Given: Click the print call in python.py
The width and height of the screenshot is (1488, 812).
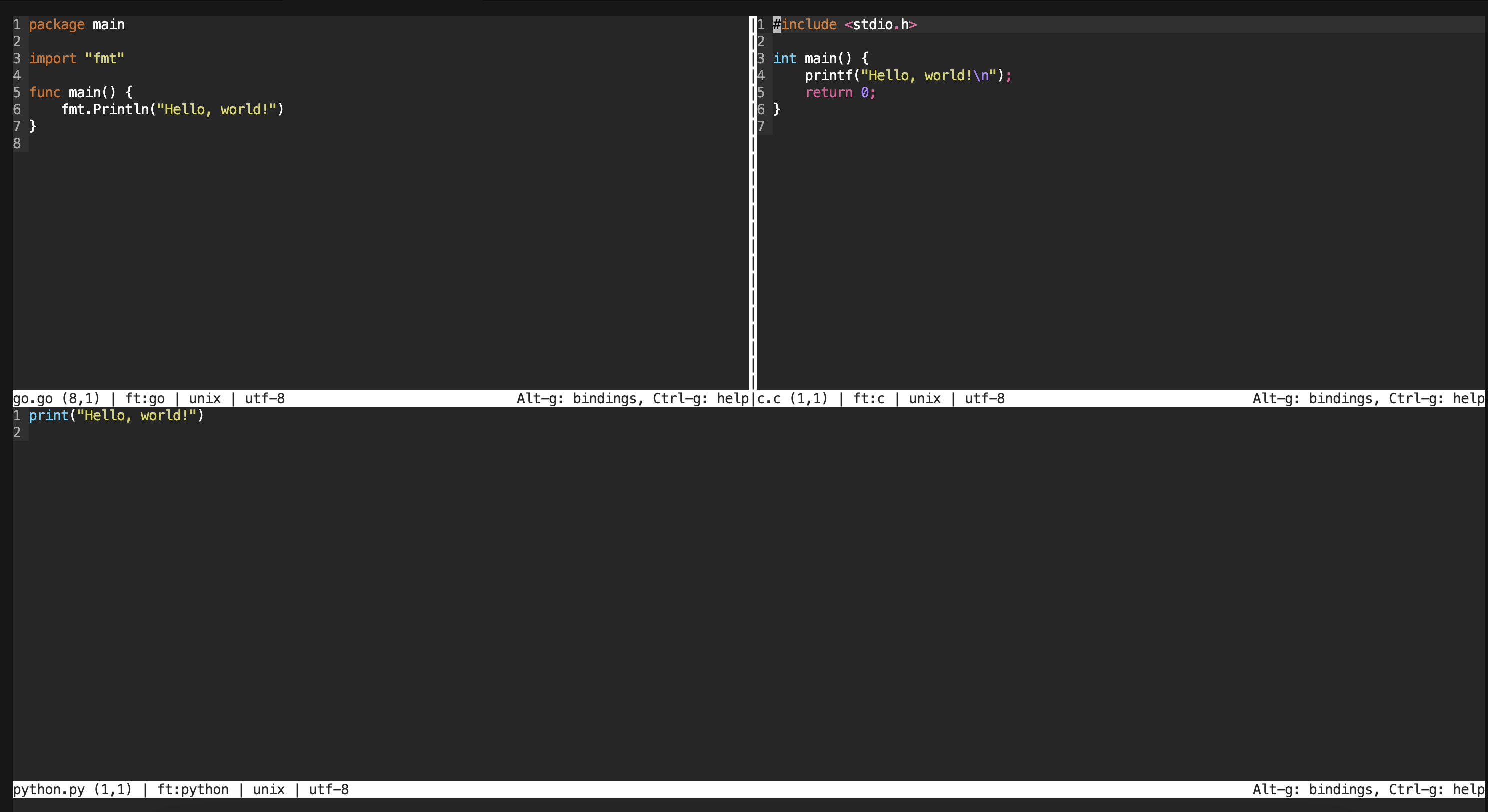Looking at the screenshot, I should click(x=48, y=416).
